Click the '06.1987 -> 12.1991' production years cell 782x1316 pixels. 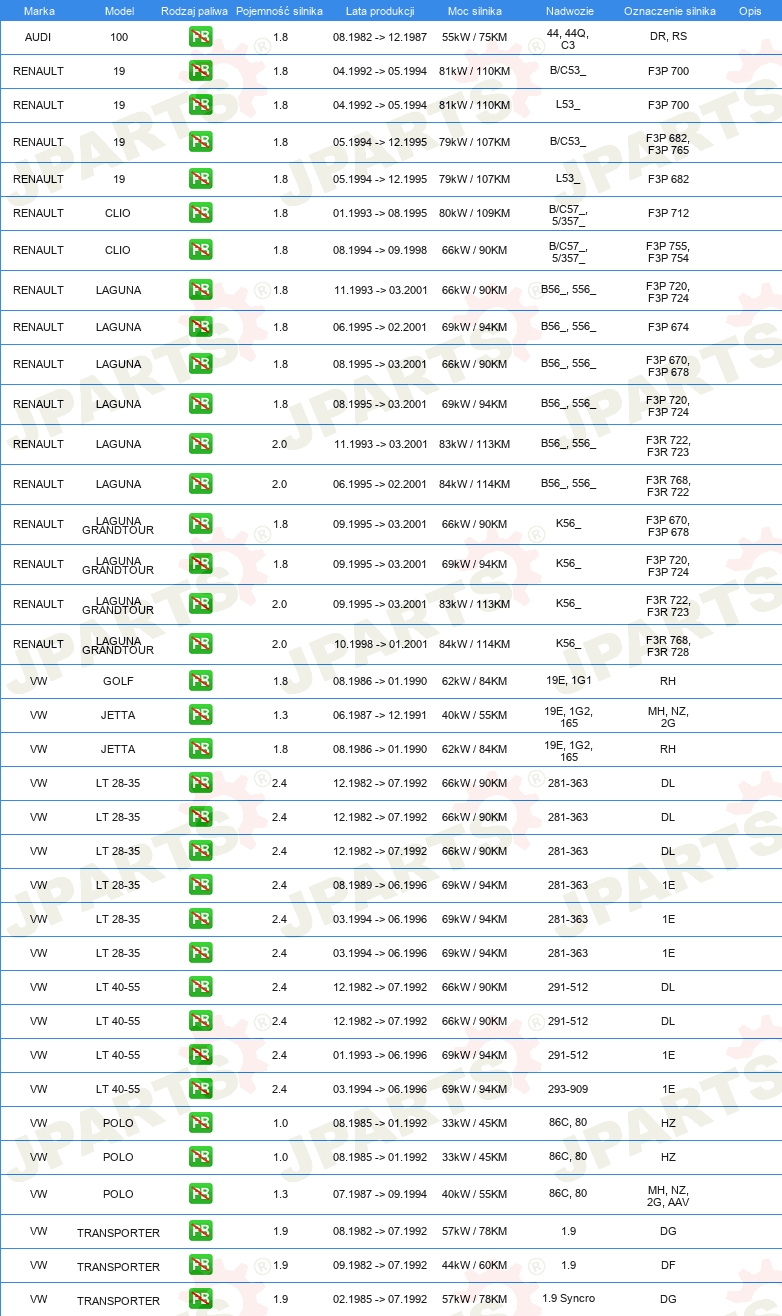click(x=380, y=715)
